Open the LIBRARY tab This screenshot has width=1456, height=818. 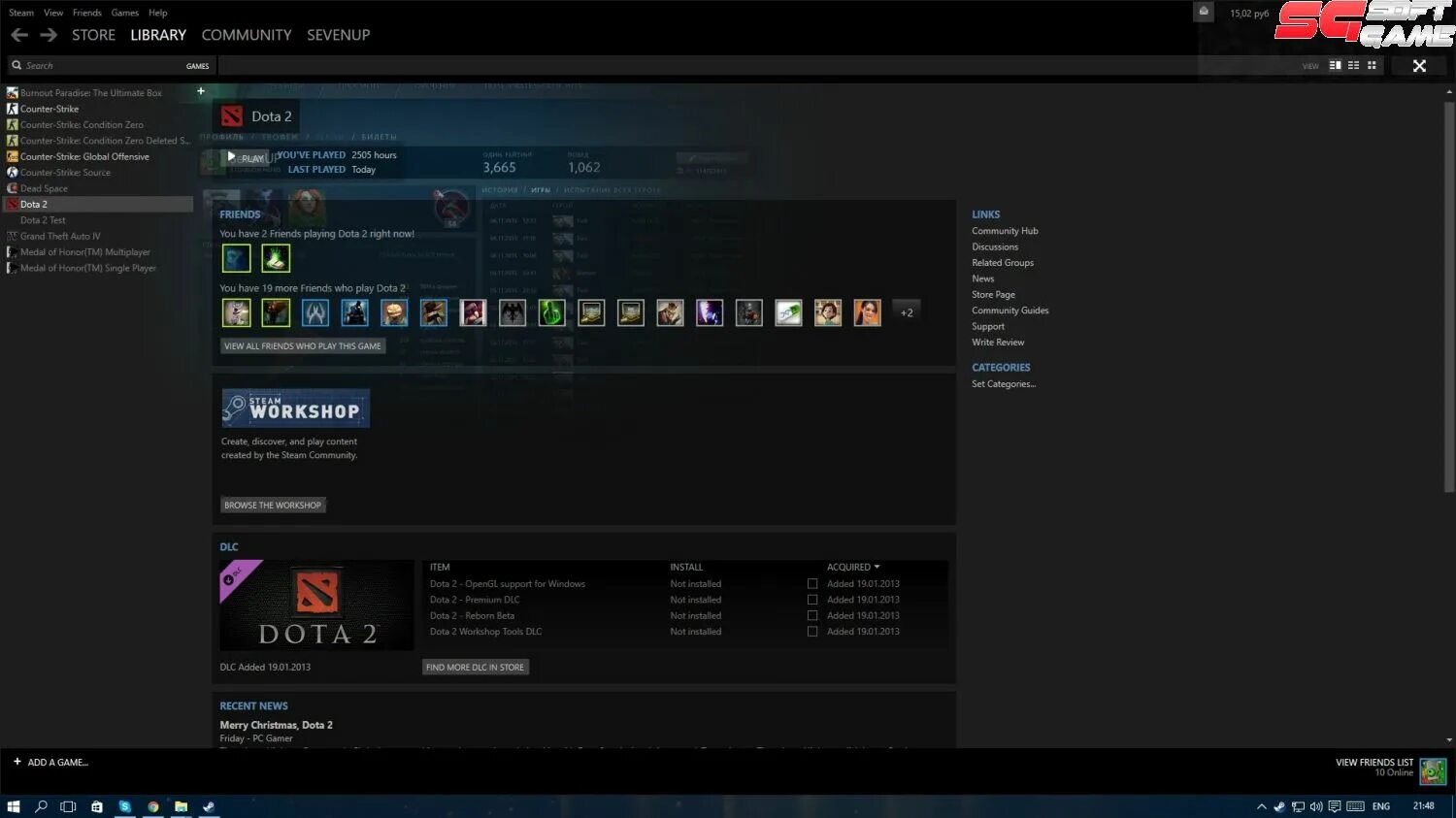tap(158, 35)
